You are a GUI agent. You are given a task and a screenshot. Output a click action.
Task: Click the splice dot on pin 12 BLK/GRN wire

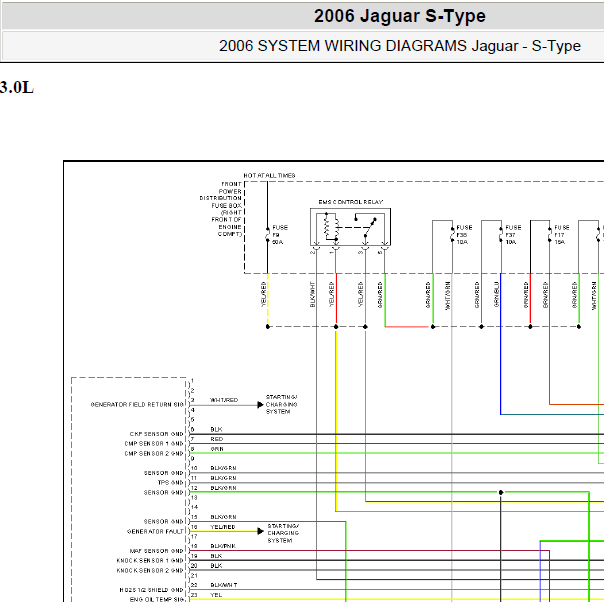tap(501, 493)
